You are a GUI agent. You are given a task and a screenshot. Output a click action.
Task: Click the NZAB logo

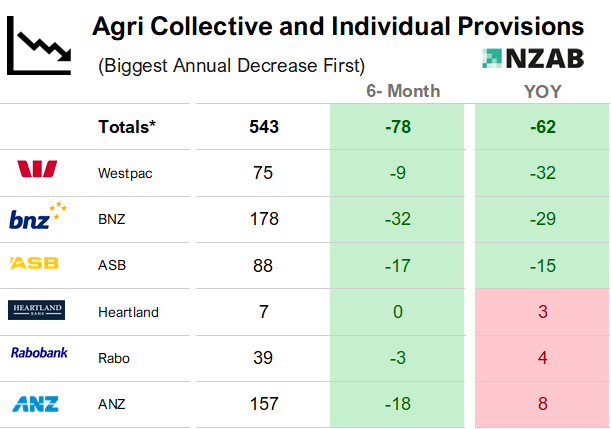532,58
